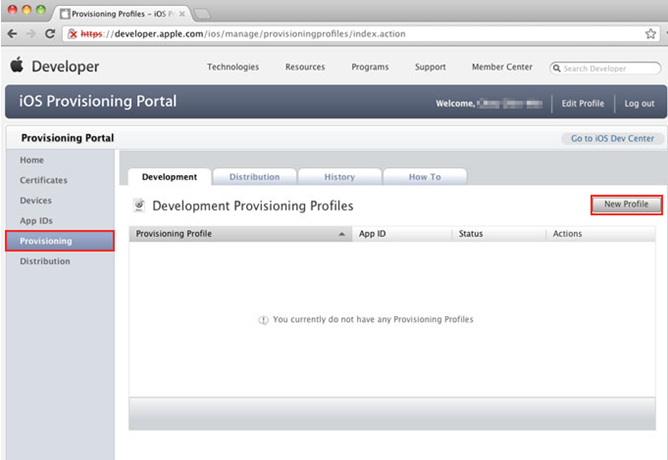Select the Development tab
The image size is (668, 460).
tap(170, 177)
